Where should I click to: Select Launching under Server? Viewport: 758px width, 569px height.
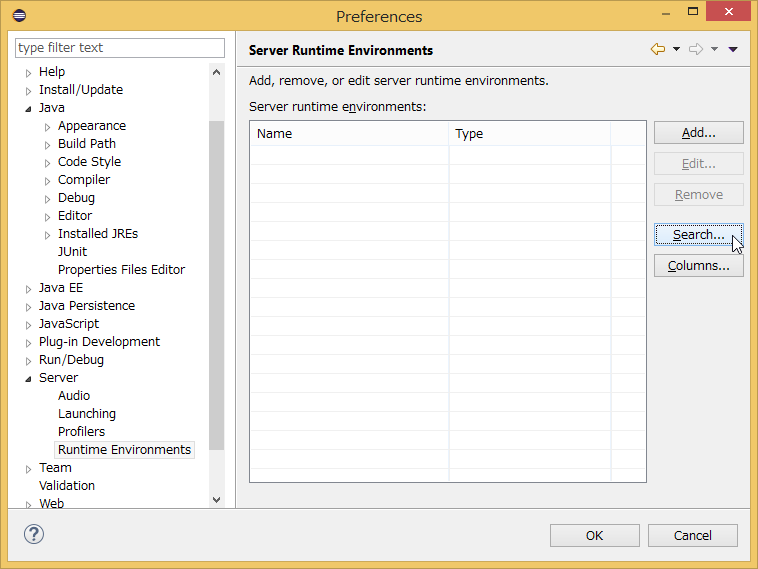(87, 414)
